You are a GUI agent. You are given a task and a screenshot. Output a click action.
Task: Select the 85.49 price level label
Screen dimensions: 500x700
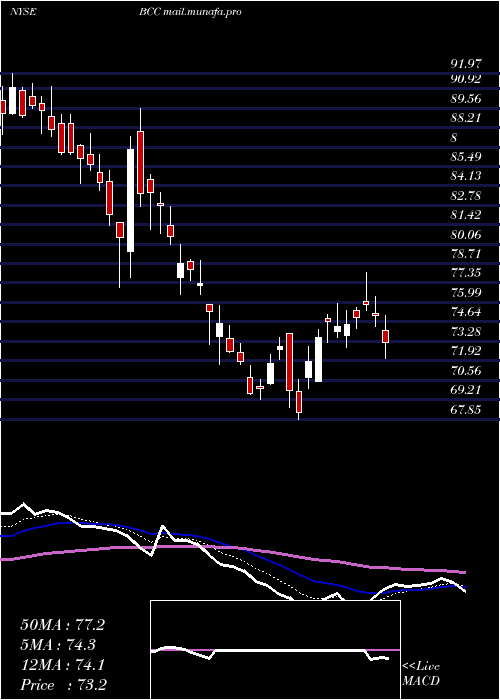[466, 157]
